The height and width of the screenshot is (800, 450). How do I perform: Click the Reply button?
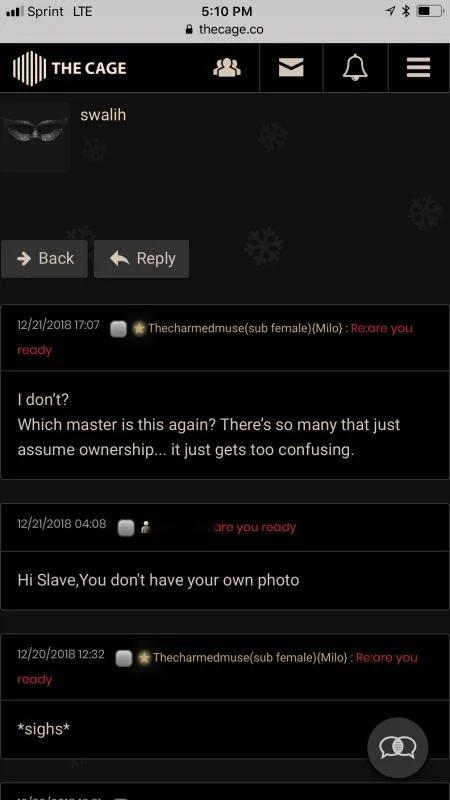pos(141,259)
